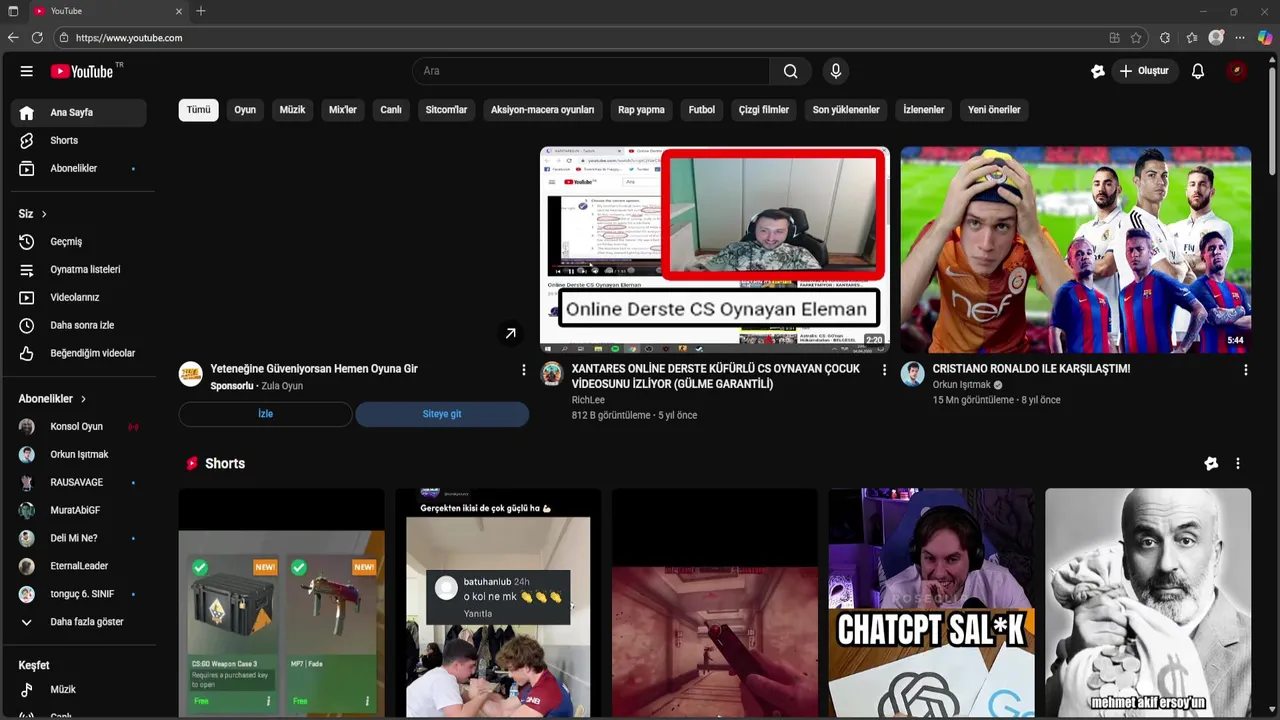This screenshot has width=1280, height=720.
Task: Click the Oluştur create button
Action: click(1145, 71)
